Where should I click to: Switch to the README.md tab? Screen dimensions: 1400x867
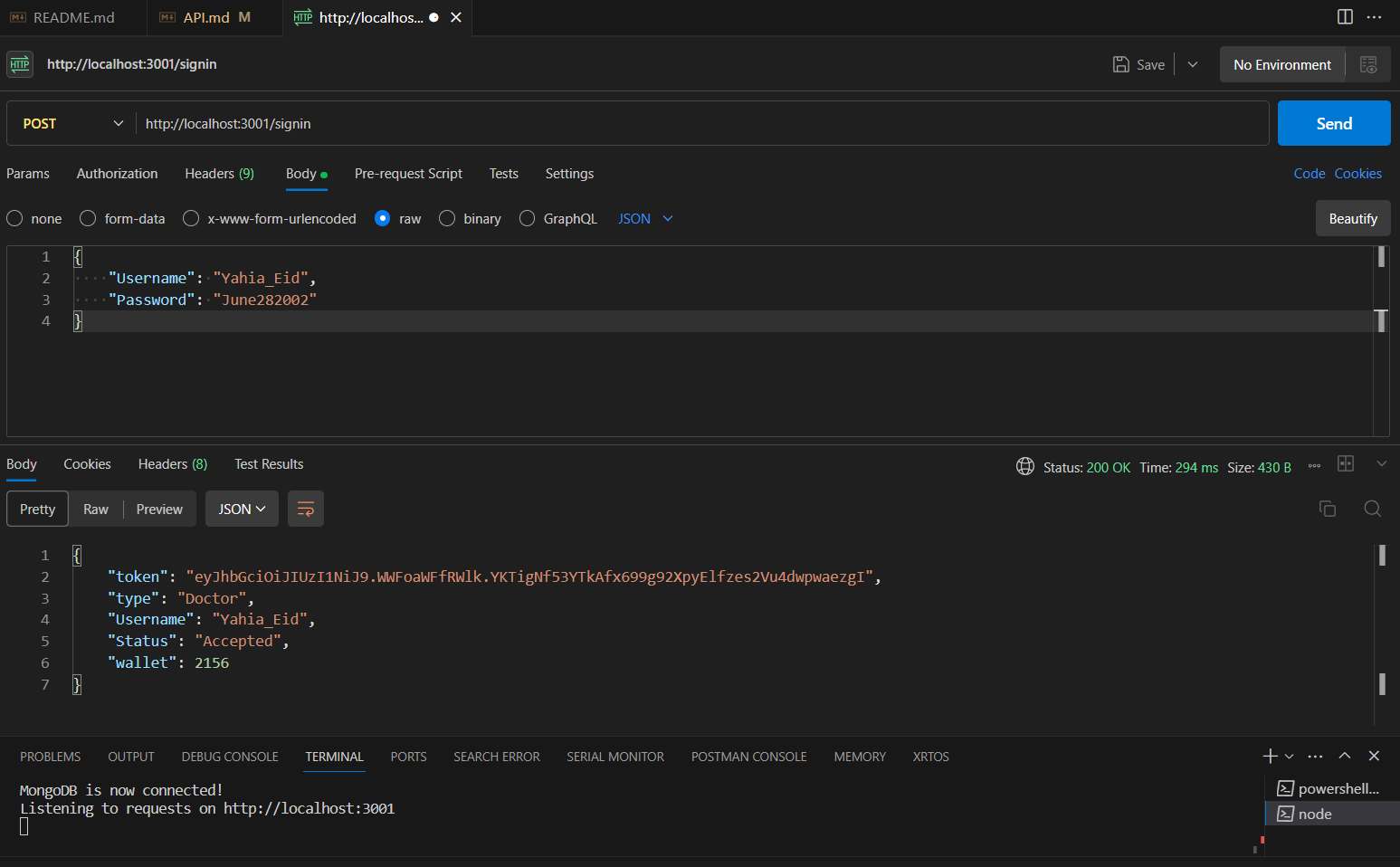tap(73, 17)
